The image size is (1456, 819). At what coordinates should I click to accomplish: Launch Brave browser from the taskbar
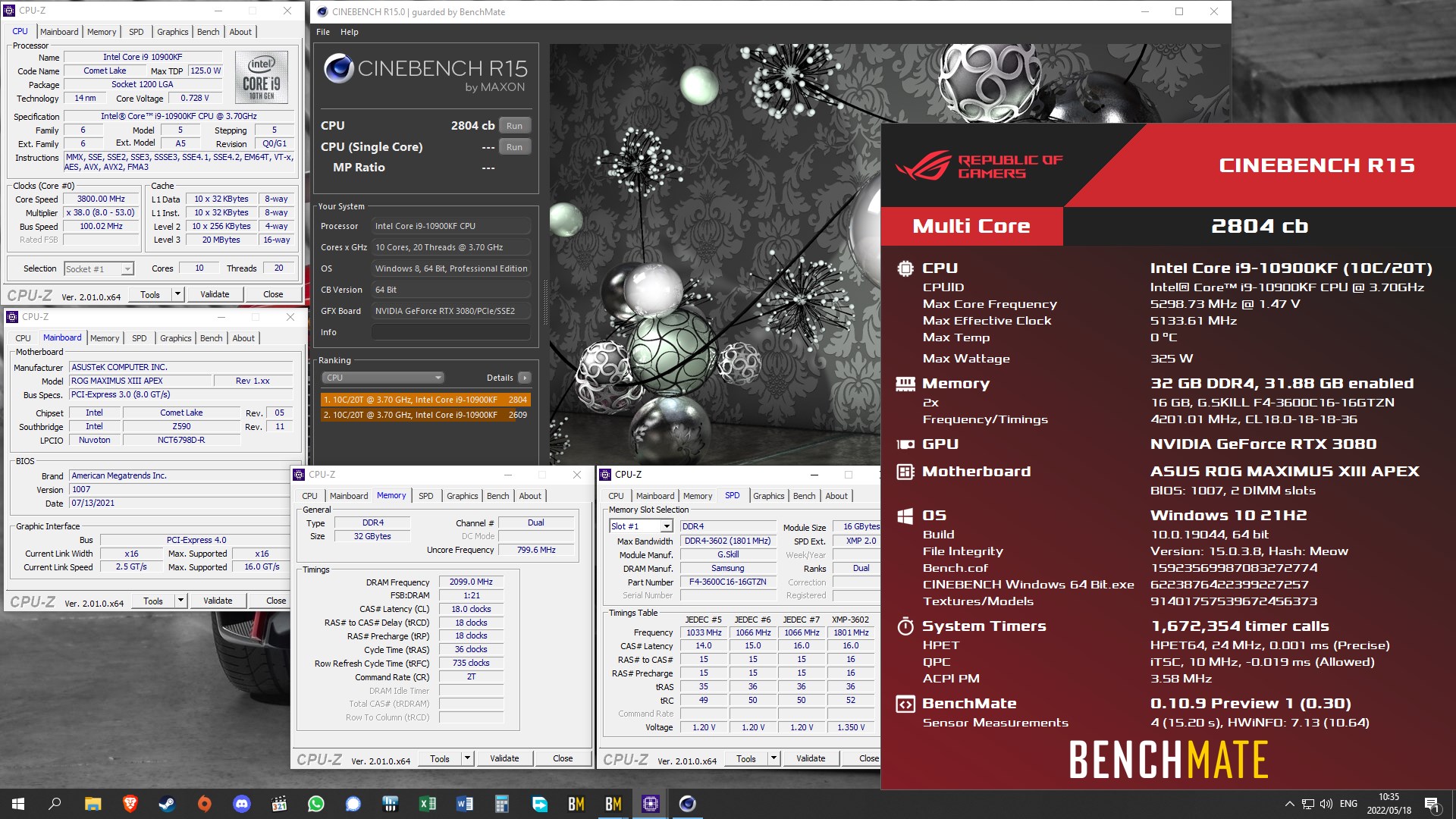click(x=130, y=804)
